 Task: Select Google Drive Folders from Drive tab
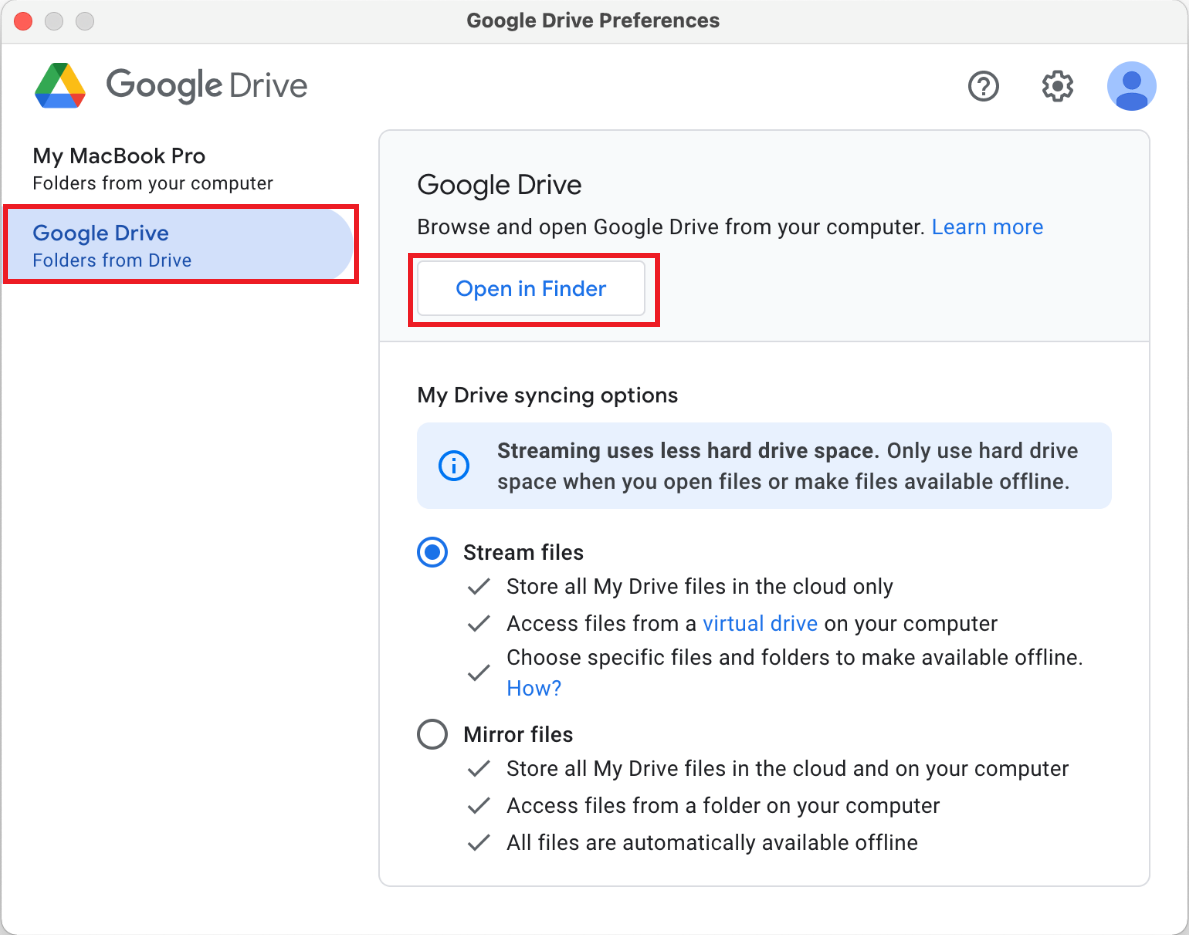point(179,245)
